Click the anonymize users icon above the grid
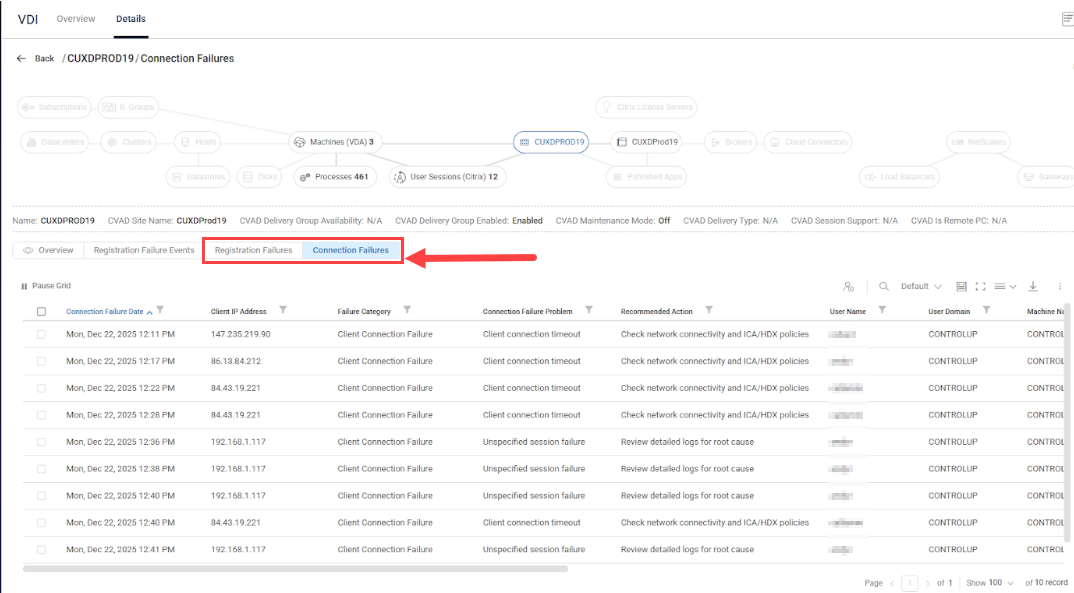Image resolution: width=1074 pixels, height=593 pixels. [x=849, y=287]
